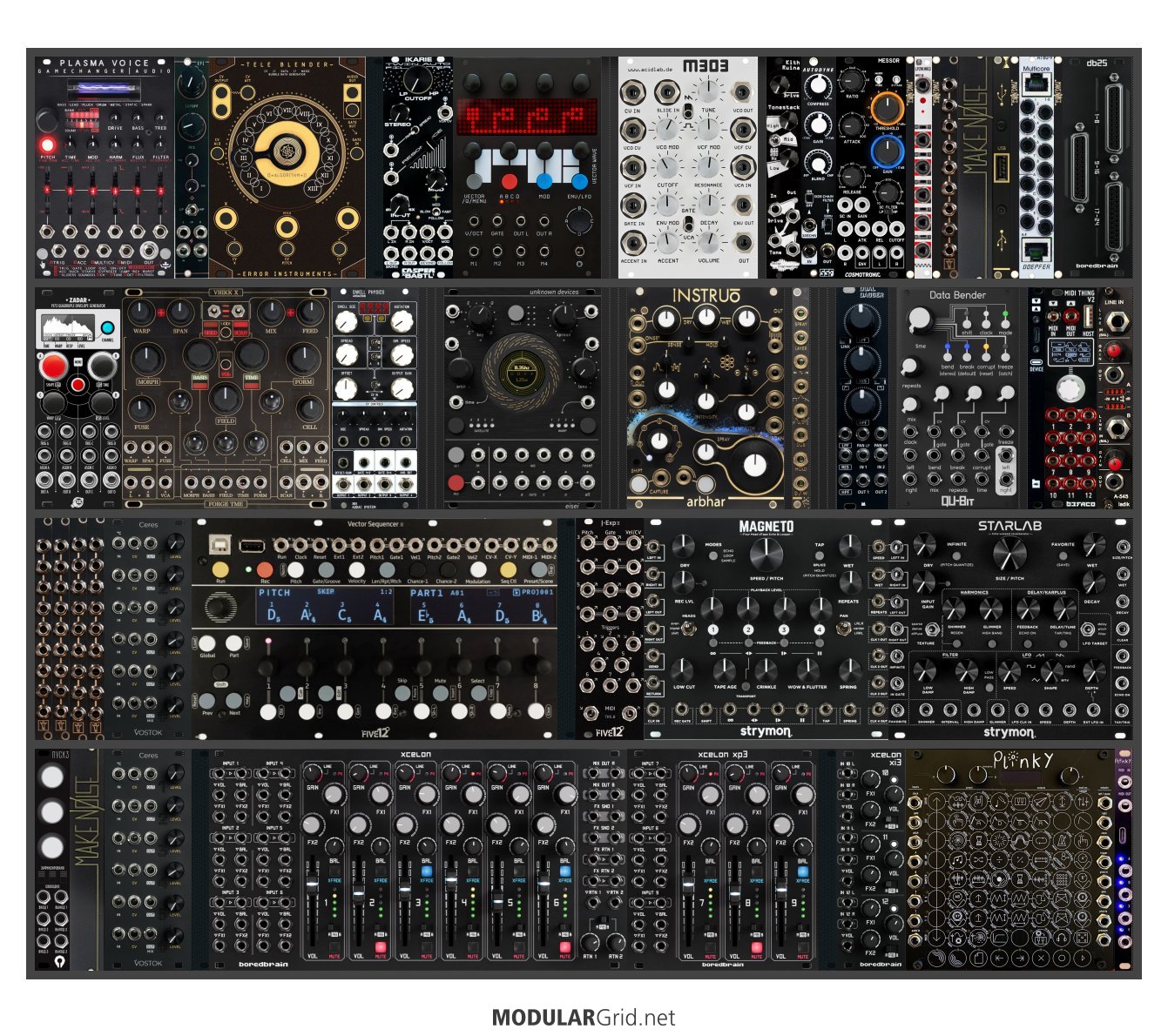Click the Skip button on Vector Sequencer
This screenshot has height=1036, width=1168.
[401, 693]
